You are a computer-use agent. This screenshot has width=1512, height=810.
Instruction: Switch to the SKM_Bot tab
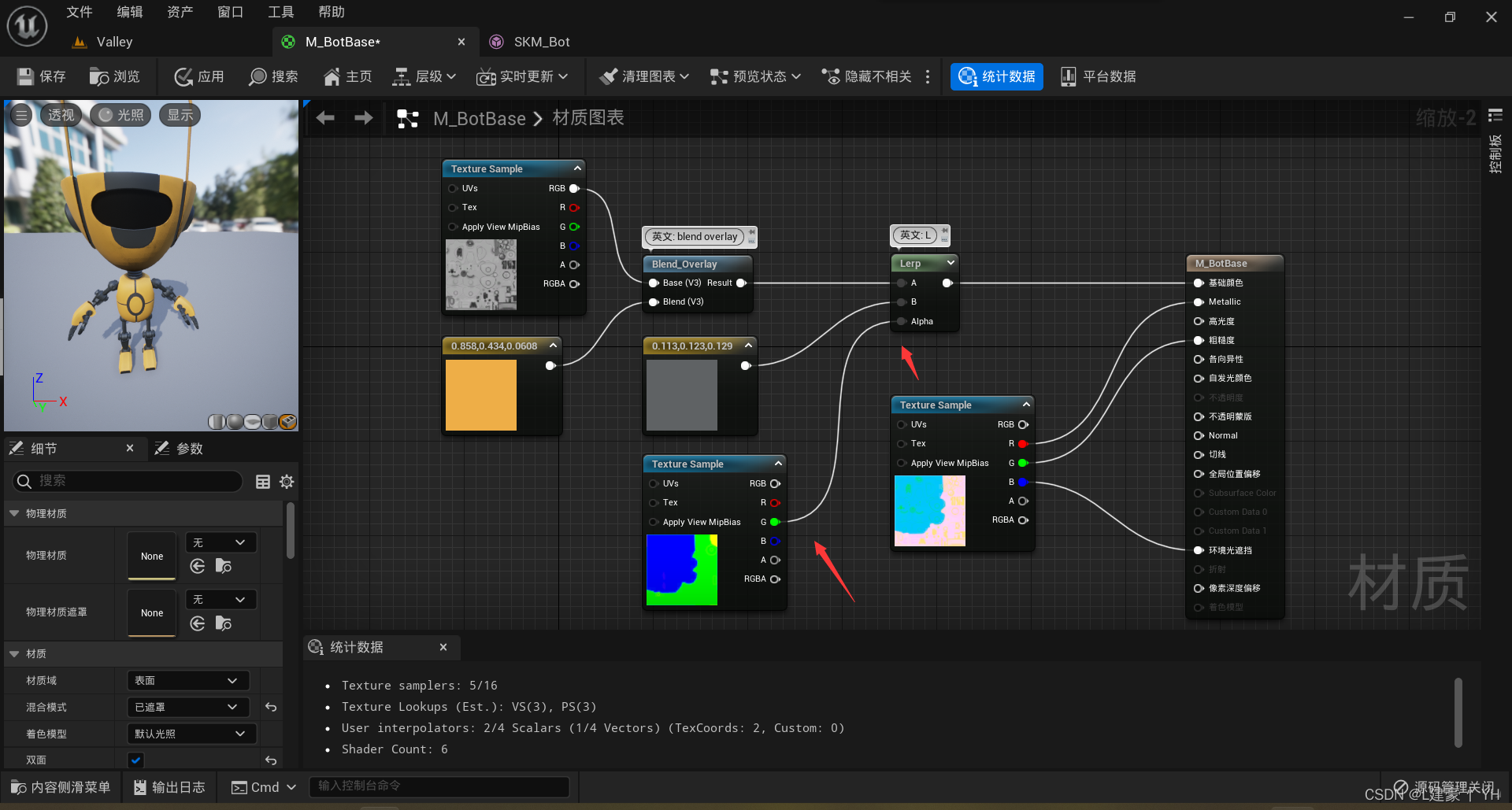[x=531, y=42]
